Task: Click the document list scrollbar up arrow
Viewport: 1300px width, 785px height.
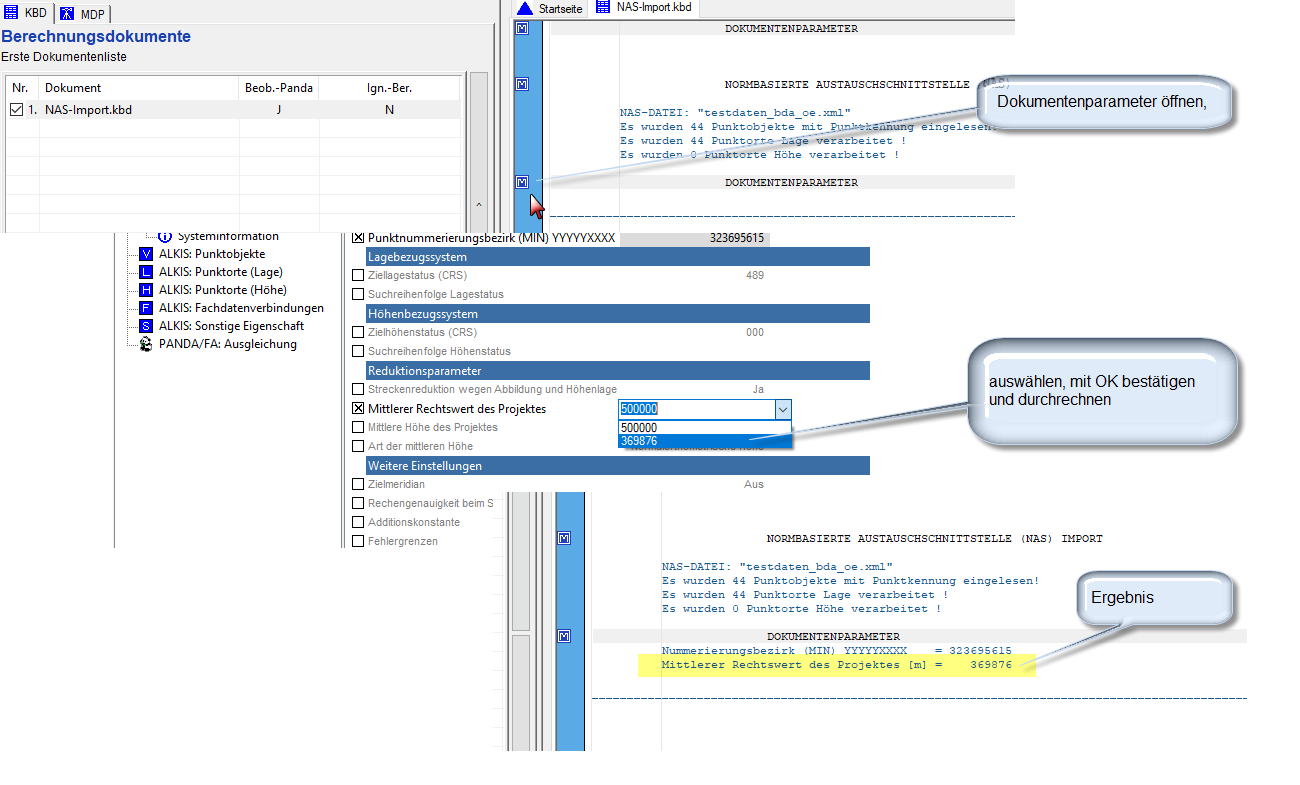Action: [478, 204]
